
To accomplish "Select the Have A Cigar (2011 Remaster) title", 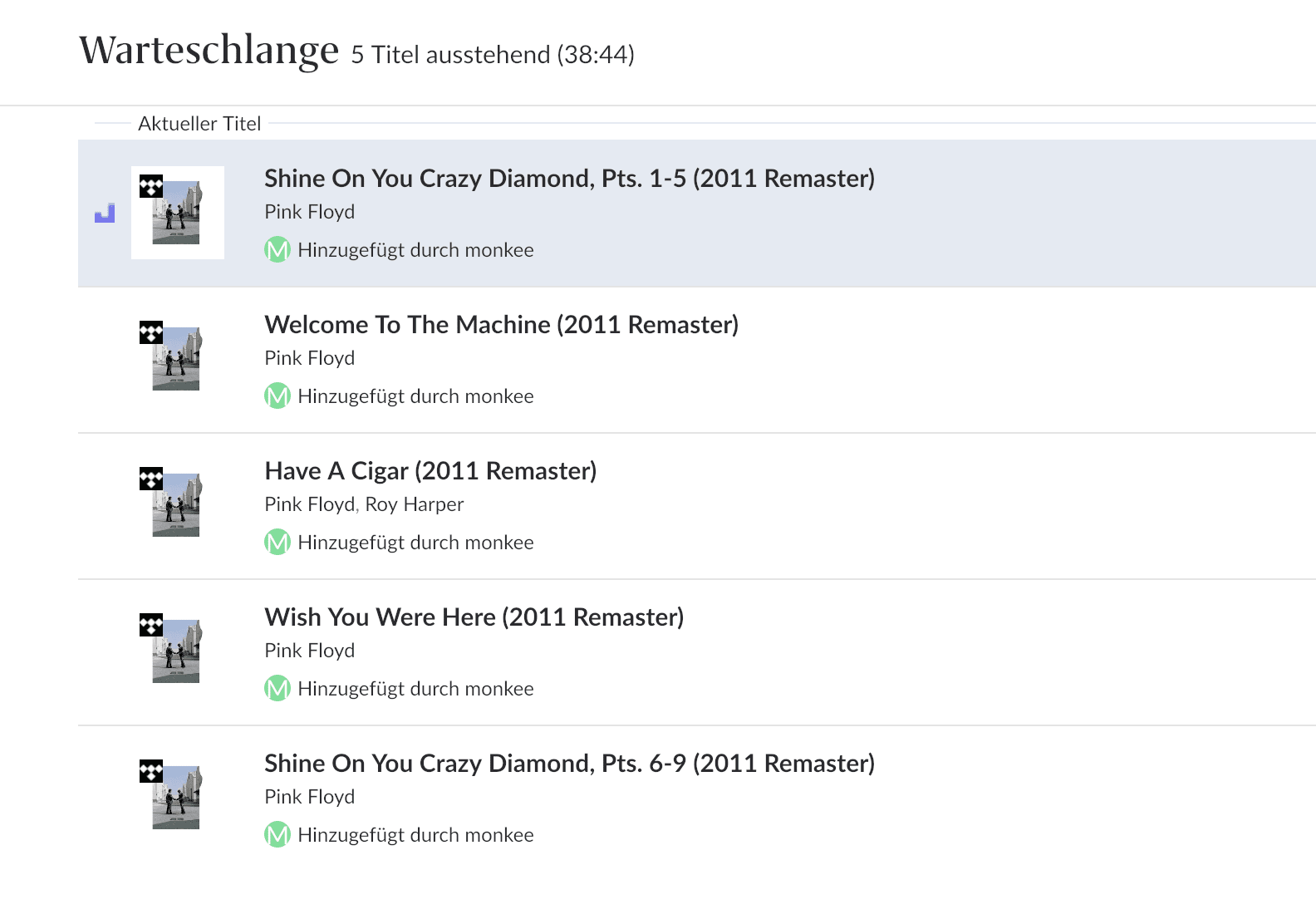I will click(430, 471).
